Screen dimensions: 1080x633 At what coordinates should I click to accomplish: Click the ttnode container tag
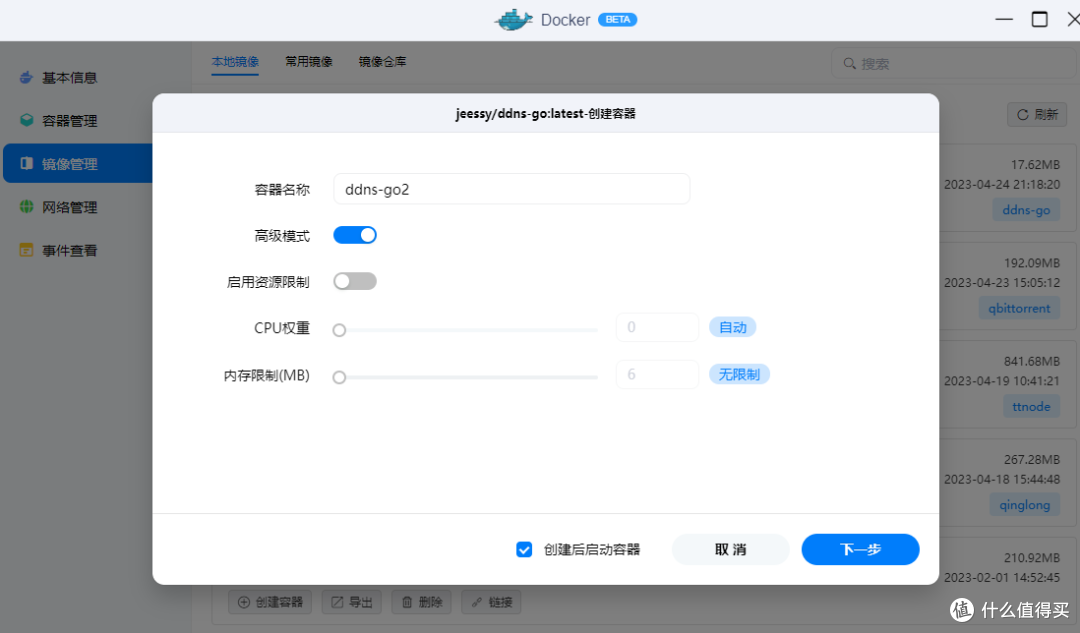click(x=1031, y=406)
